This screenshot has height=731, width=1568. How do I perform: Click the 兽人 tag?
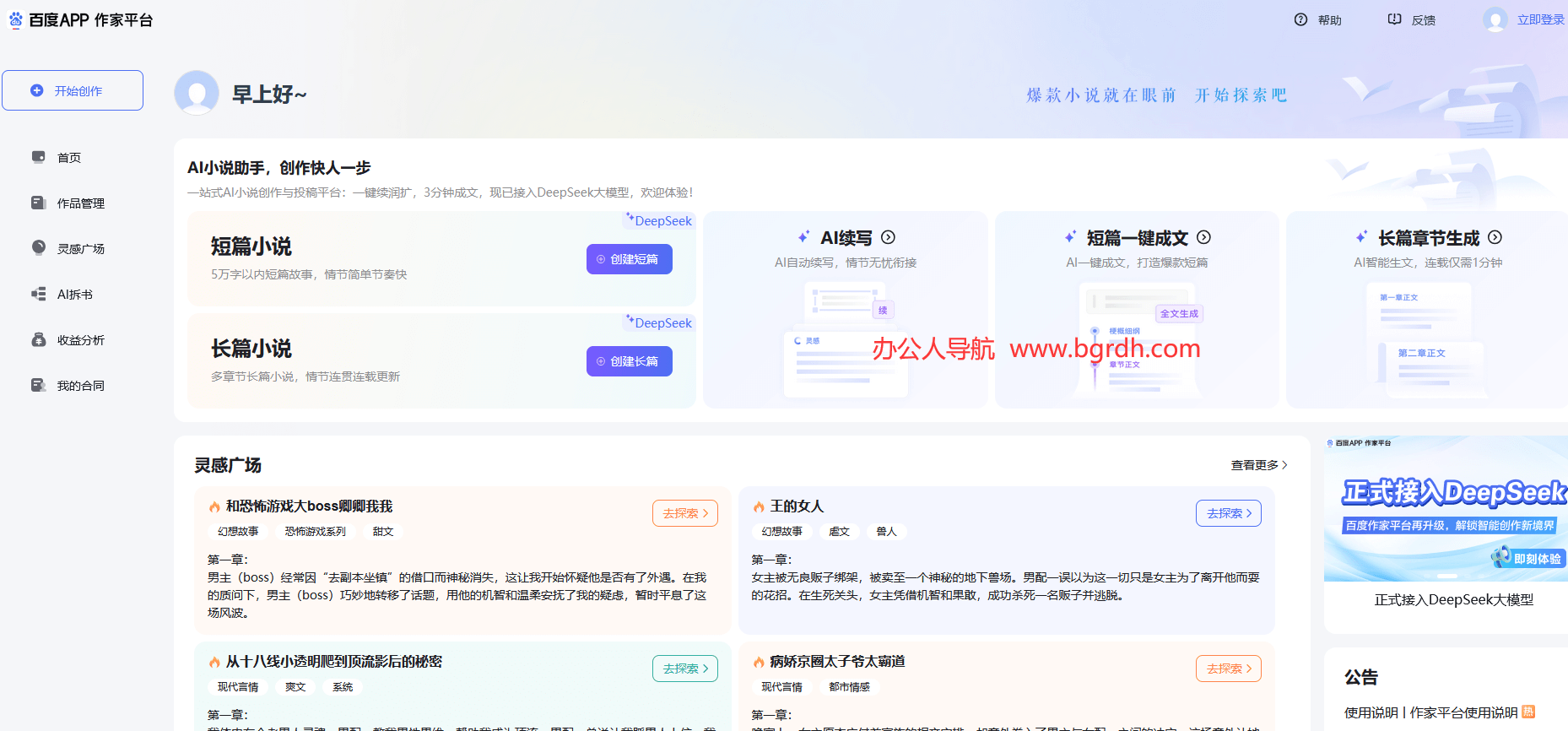886,532
